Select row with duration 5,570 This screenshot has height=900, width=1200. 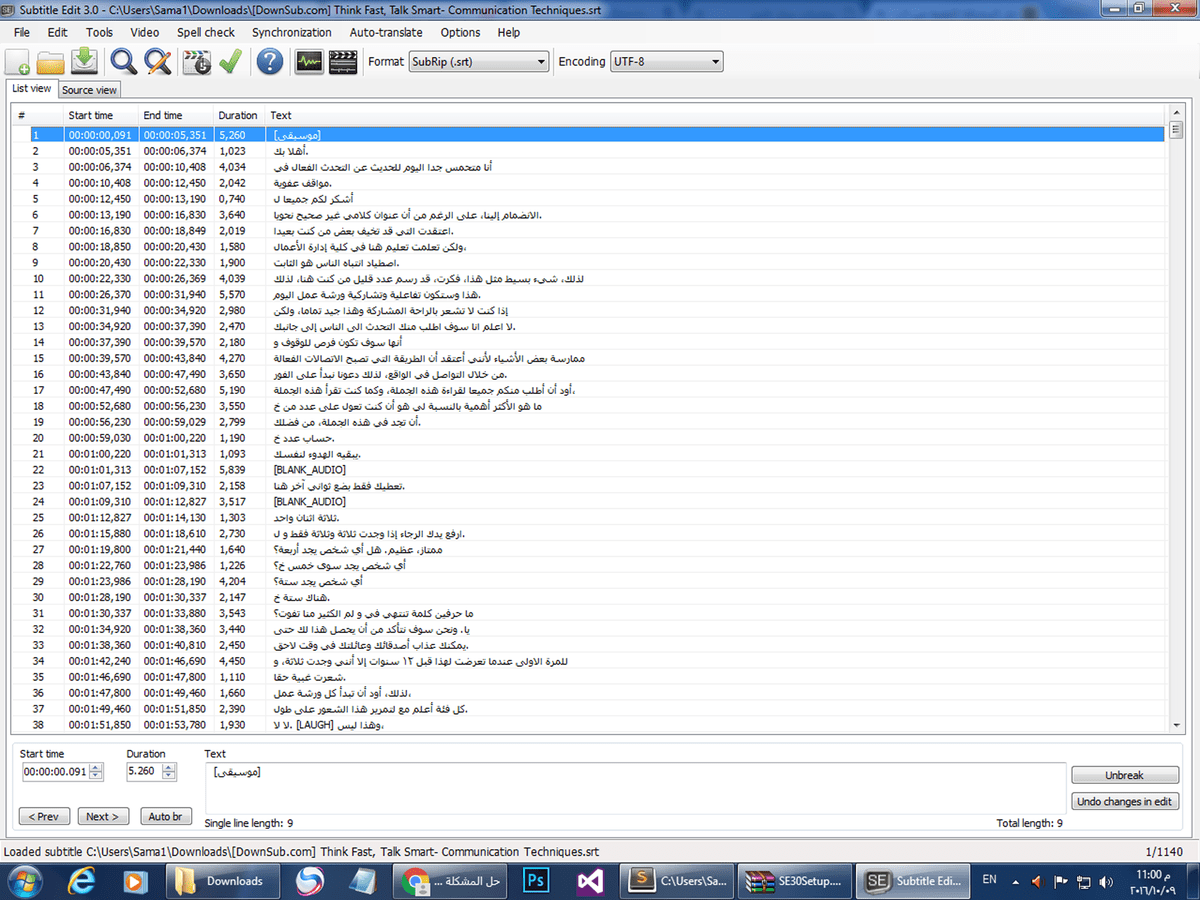[x=590, y=294]
